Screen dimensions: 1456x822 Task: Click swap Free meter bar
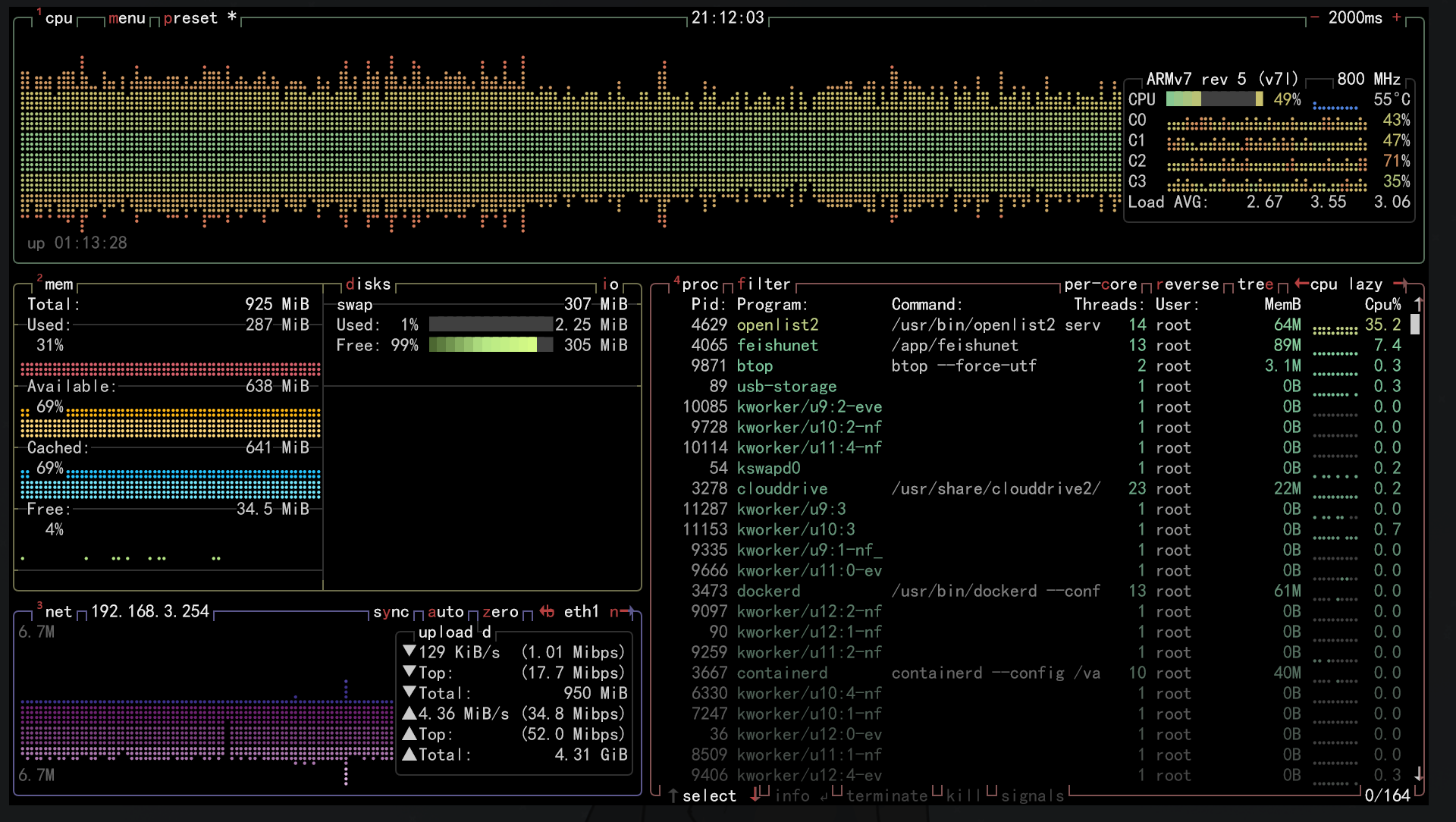point(491,345)
